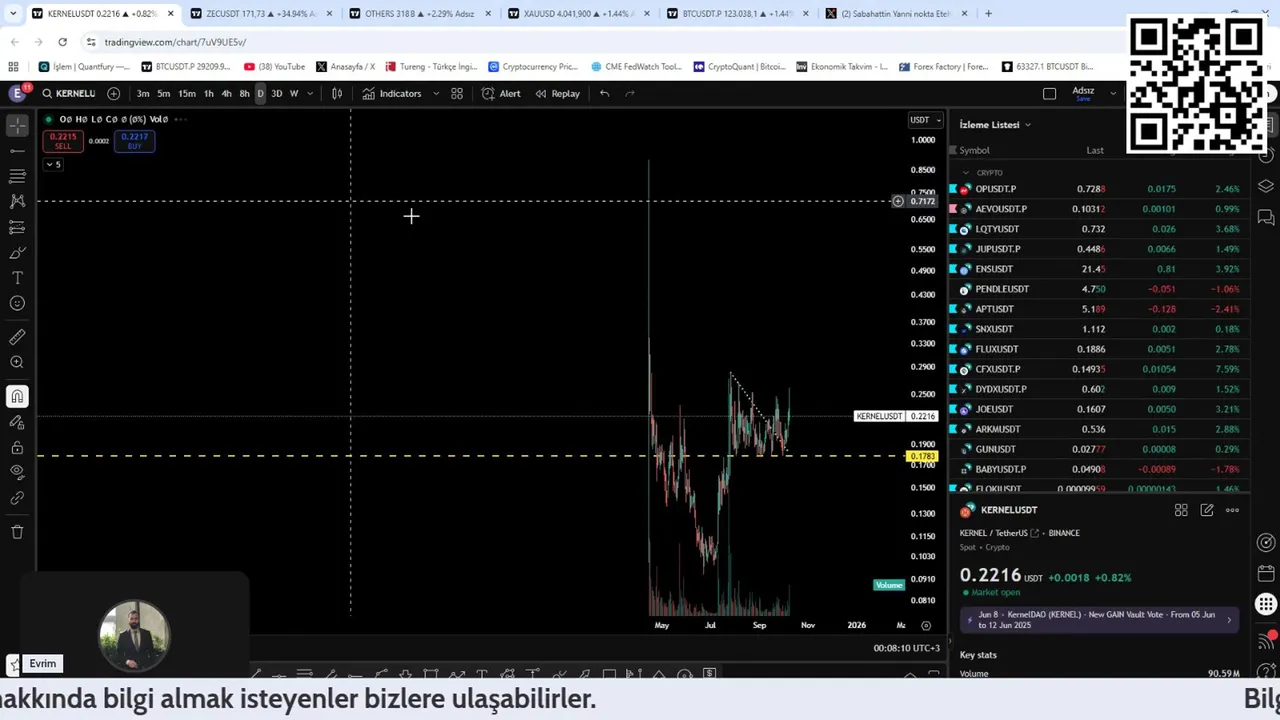1280x720 pixels.
Task: Click the blue BUY 0.2217 button
Action: click(134, 141)
